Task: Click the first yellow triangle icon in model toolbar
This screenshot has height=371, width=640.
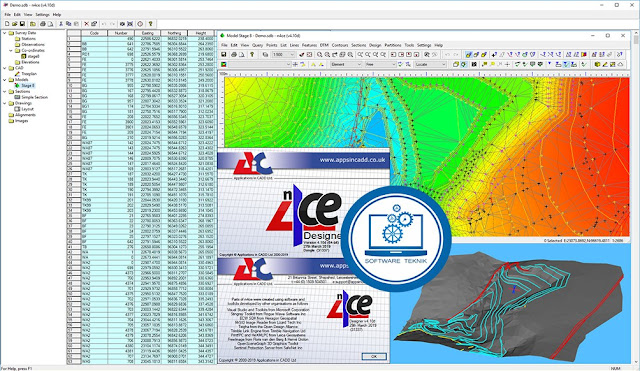Action: click(313, 64)
